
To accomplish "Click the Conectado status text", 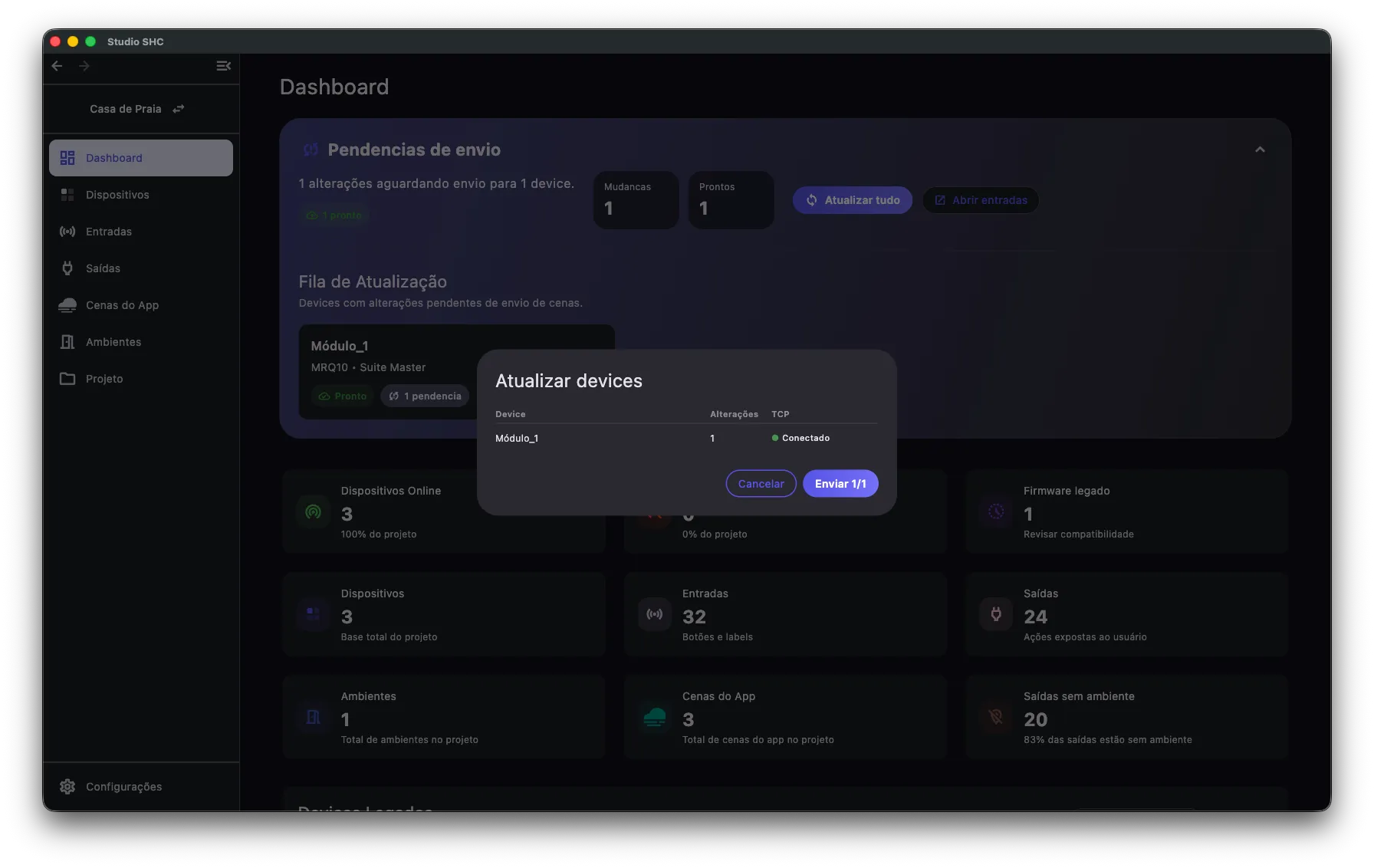I will click(x=806, y=438).
